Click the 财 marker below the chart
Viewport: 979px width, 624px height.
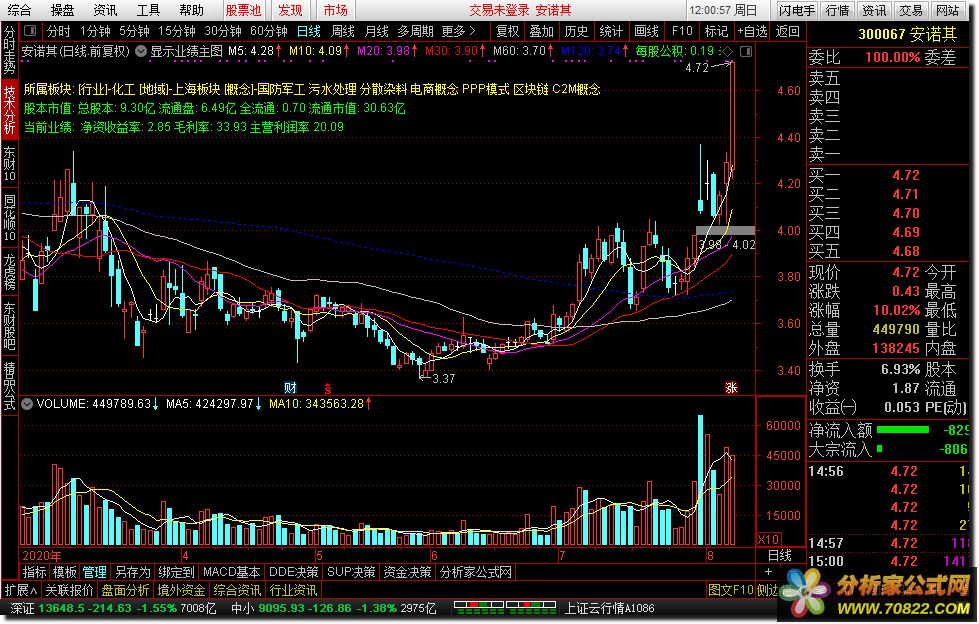[290, 387]
